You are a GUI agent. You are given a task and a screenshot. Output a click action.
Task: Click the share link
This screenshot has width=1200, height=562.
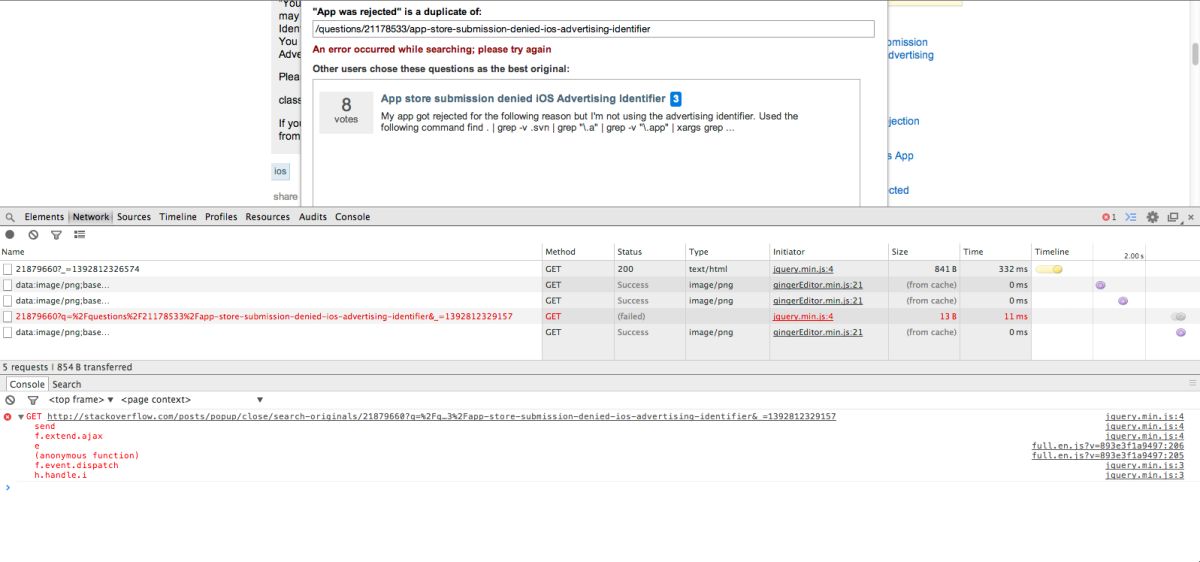pos(286,197)
